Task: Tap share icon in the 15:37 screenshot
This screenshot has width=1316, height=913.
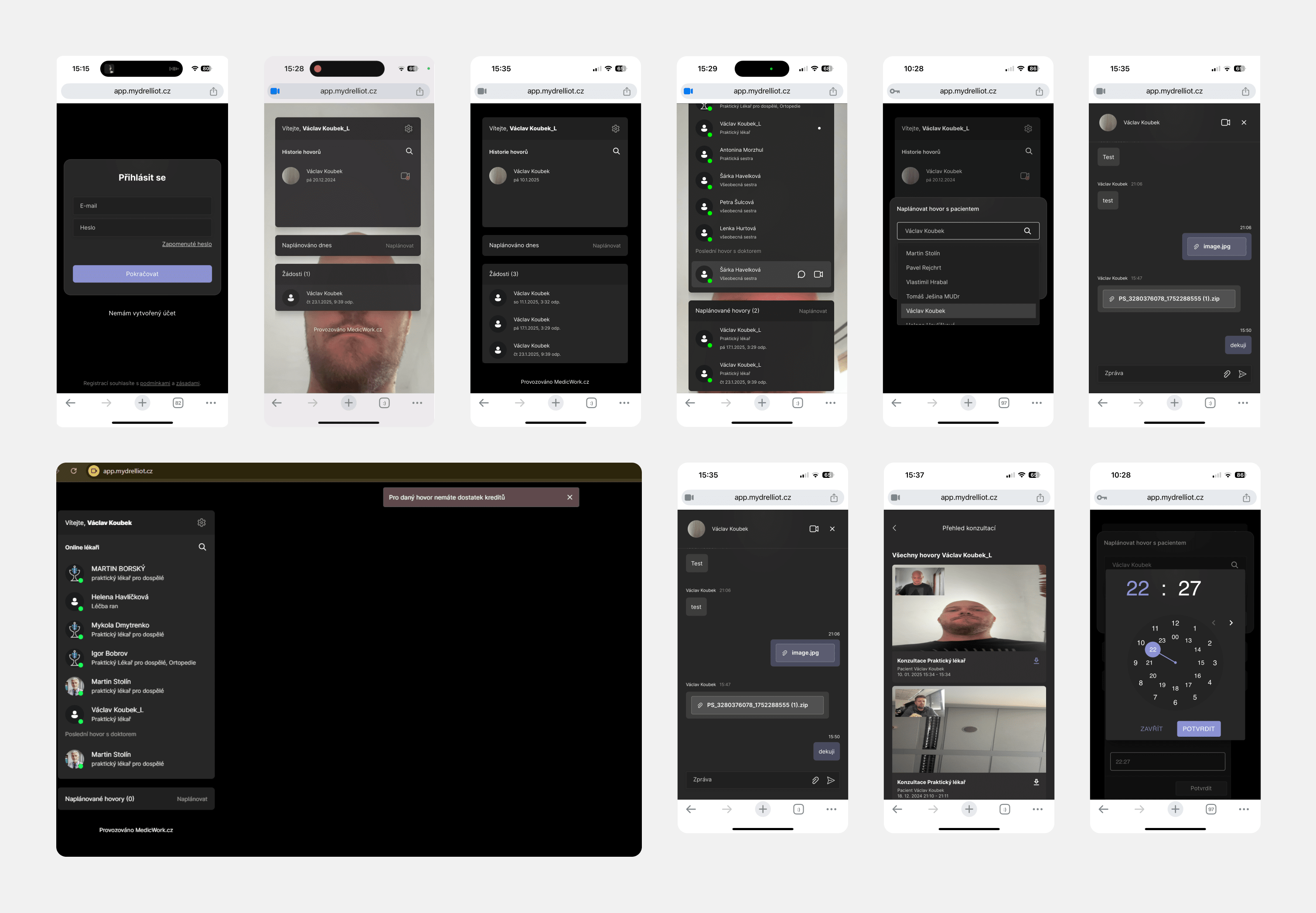Action: coord(1040,497)
